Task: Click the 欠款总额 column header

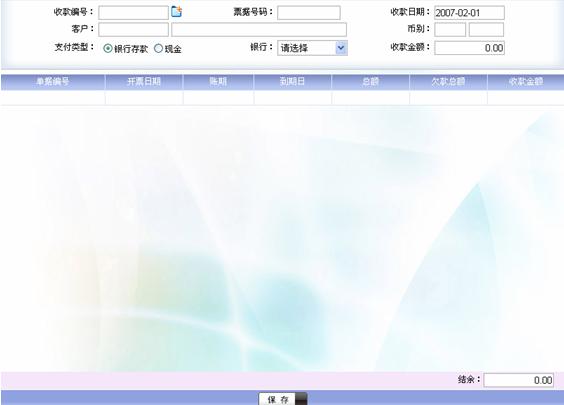Action: (448, 82)
